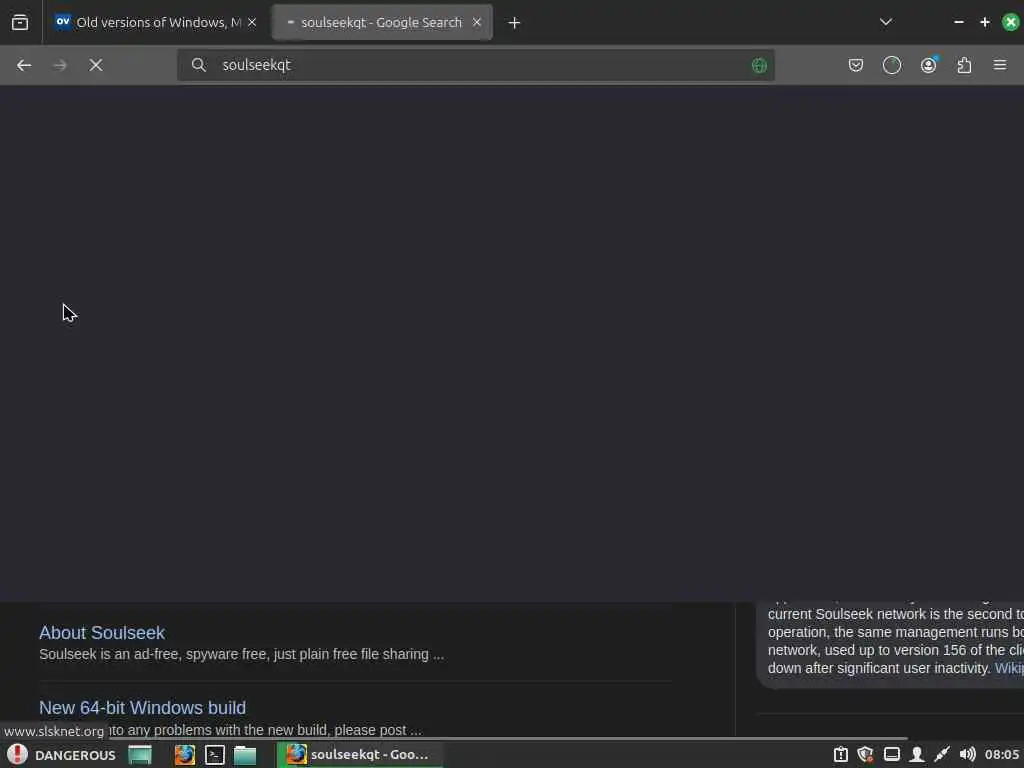Activate the soulseekqt - Goo... taskbar window button
The height and width of the screenshot is (768, 1024).
(x=360, y=755)
